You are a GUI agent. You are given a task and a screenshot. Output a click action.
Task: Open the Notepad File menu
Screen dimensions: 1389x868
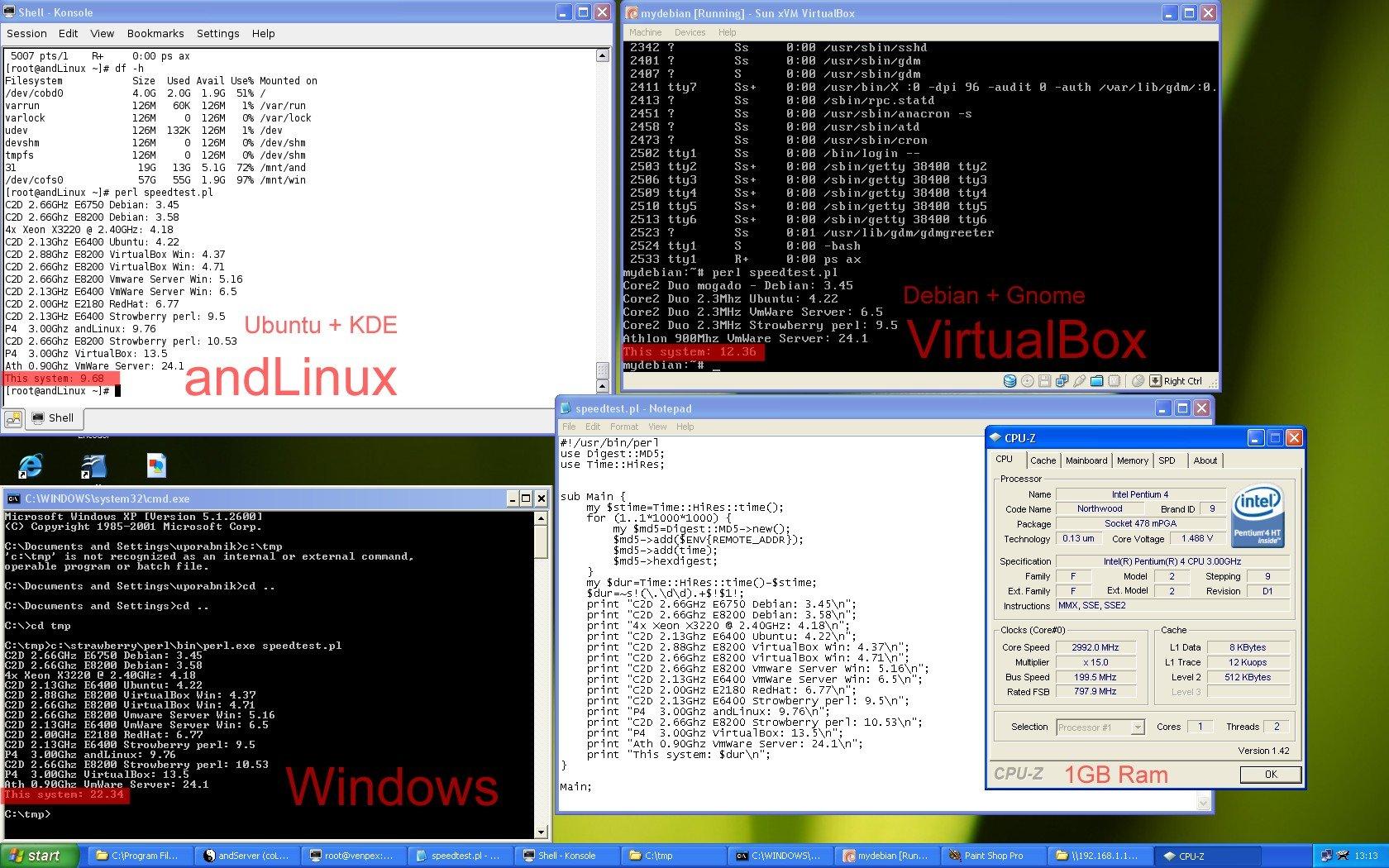click(x=569, y=427)
